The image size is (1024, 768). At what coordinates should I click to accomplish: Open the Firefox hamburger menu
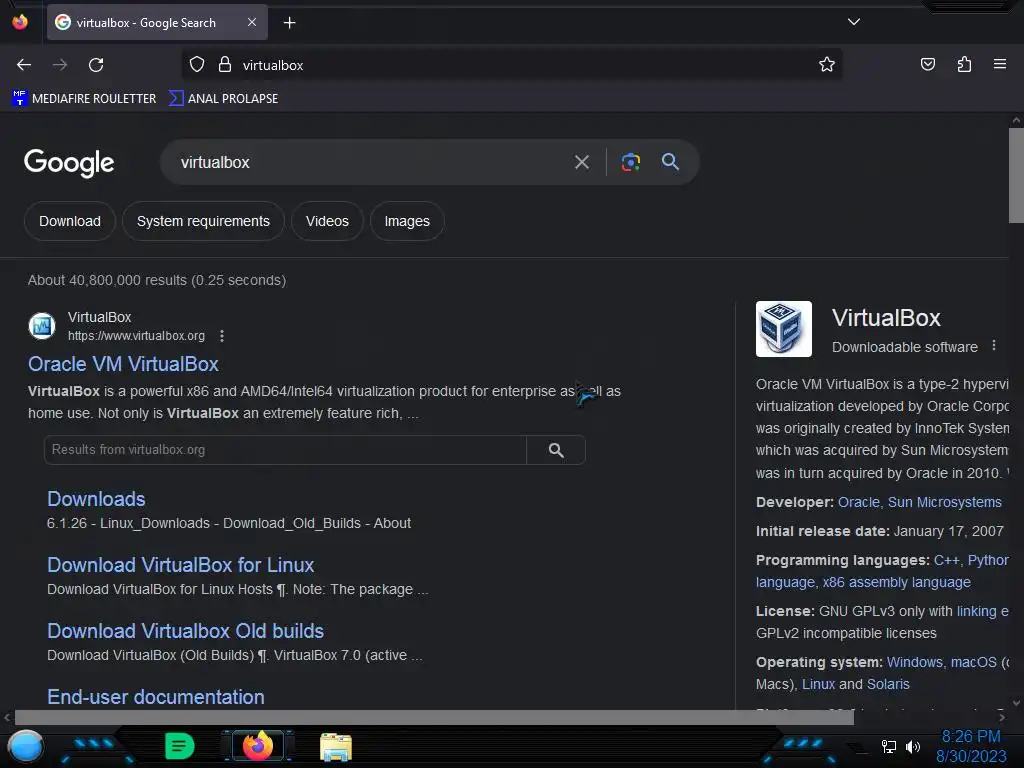point(1000,64)
